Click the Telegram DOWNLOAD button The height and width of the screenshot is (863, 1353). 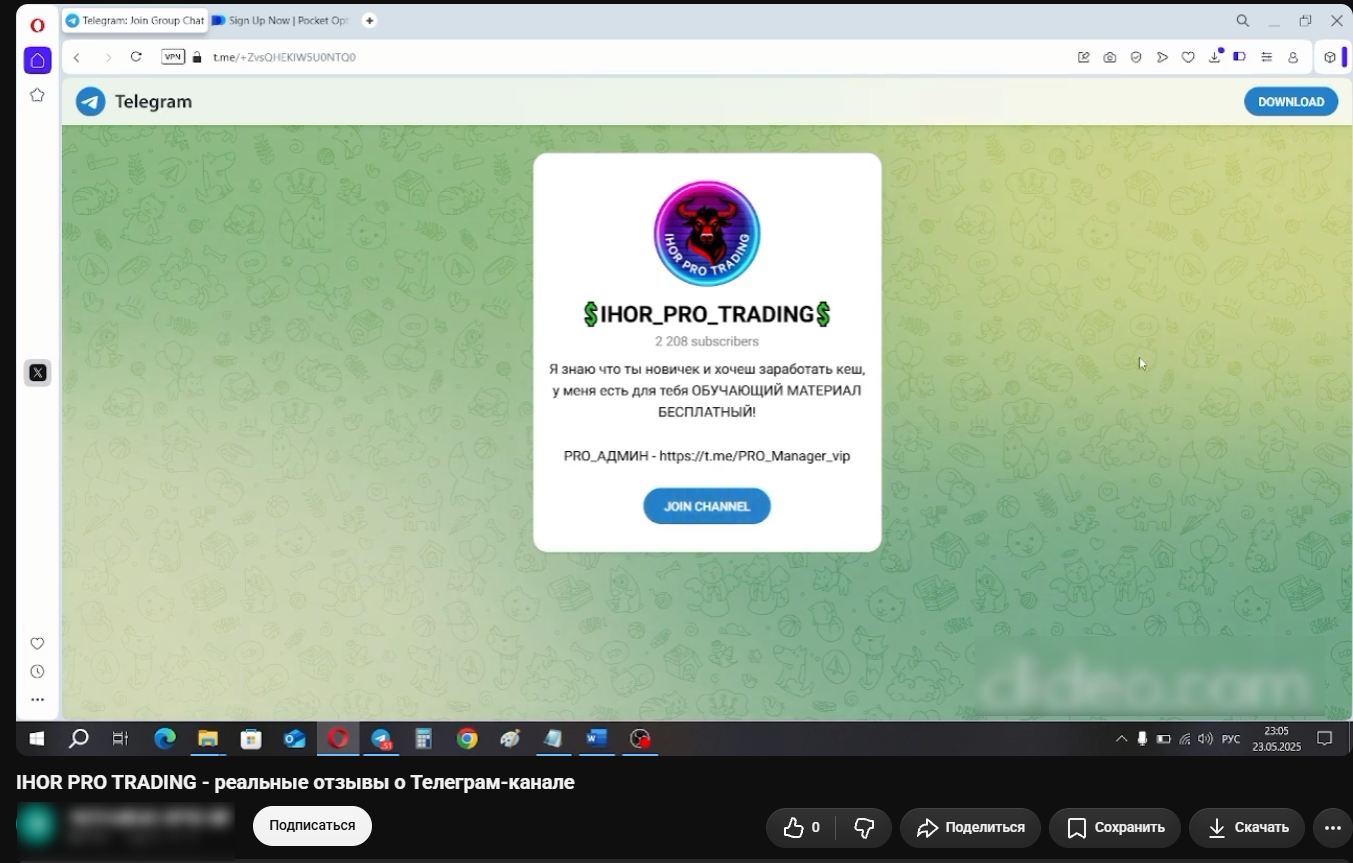pyautogui.click(x=1291, y=101)
